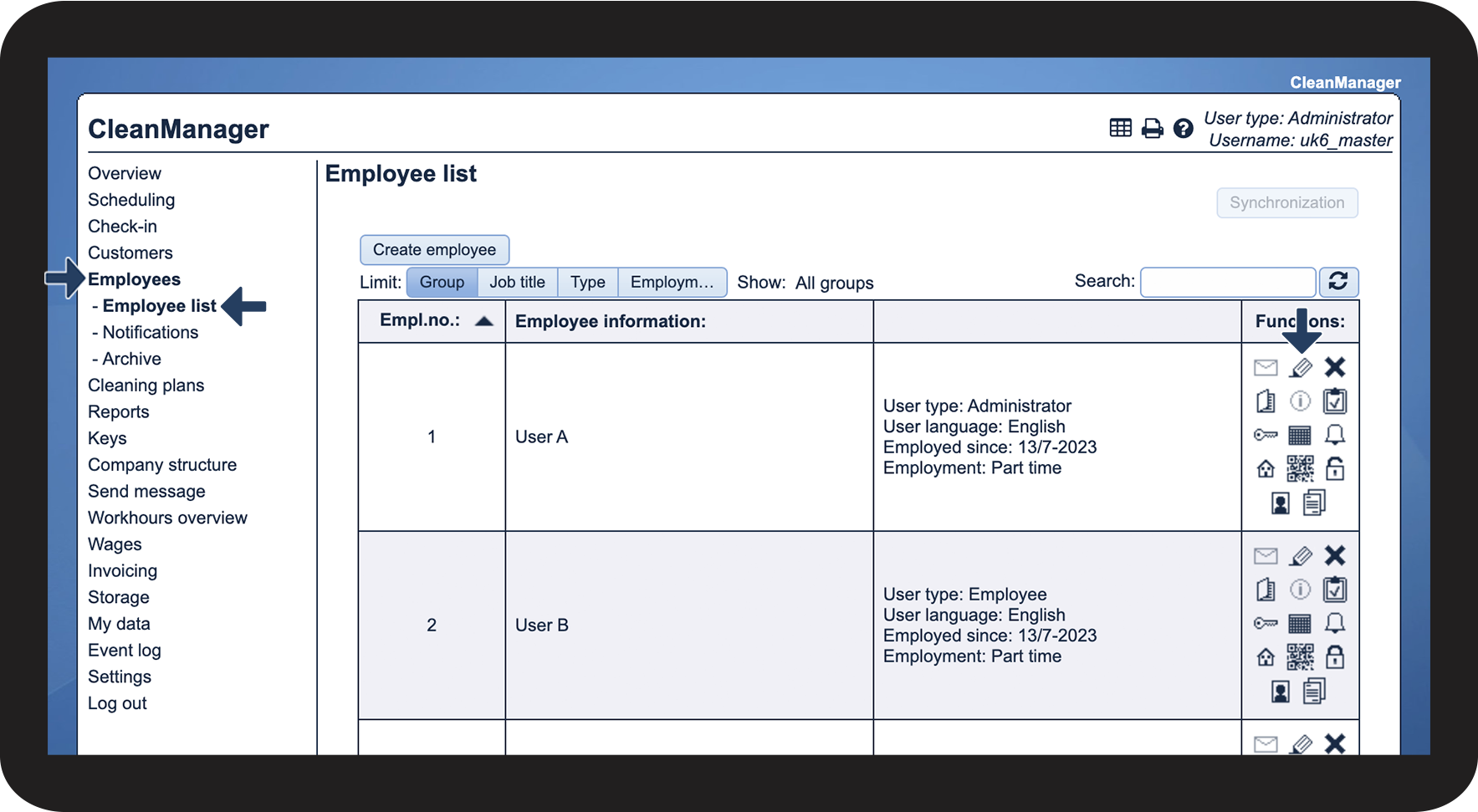
Task: Switch limit to the Job title tab
Action: tap(517, 283)
